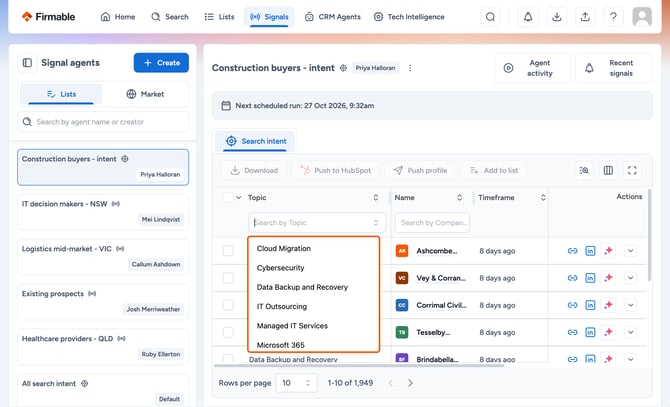Check the Corrimal Civil row checkbox

pyautogui.click(x=228, y=305)
